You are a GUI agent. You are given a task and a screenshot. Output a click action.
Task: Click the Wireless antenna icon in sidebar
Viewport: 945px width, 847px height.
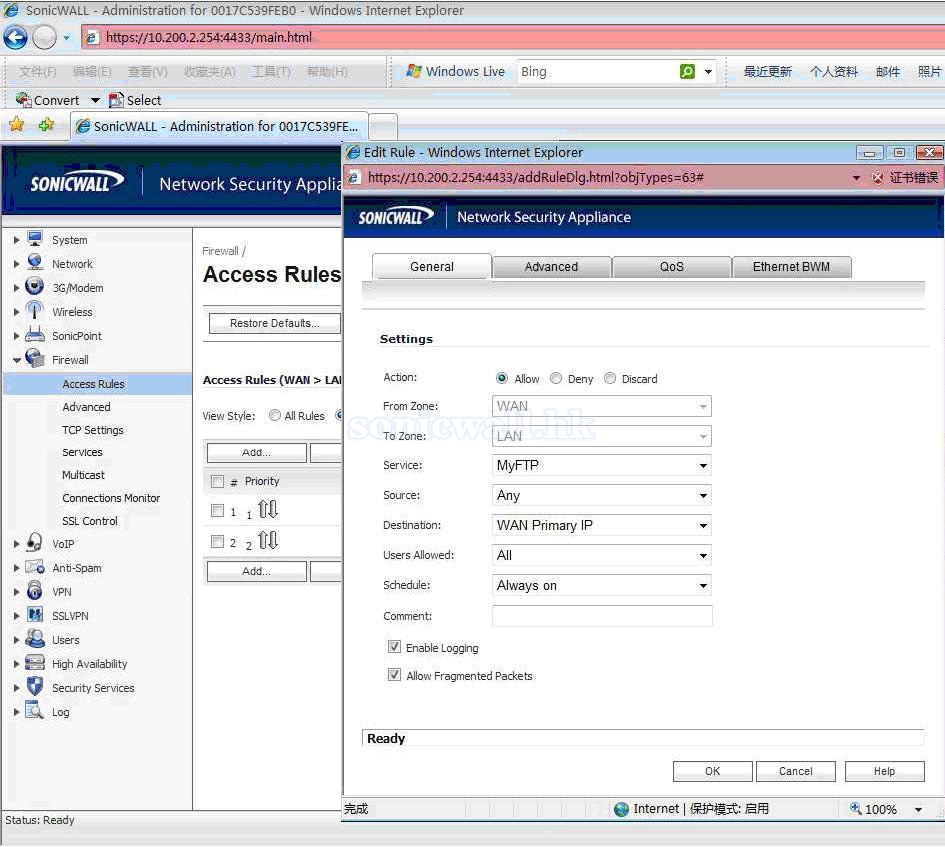pos(35,310)
